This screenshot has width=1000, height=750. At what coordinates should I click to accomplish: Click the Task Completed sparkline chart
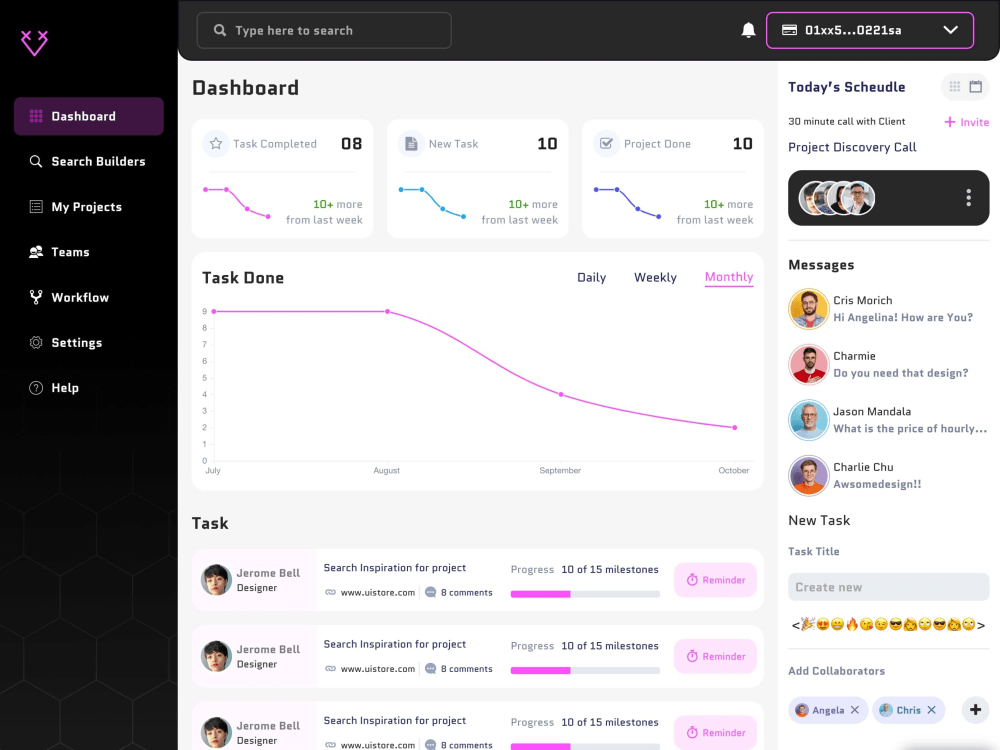point(237,203)
